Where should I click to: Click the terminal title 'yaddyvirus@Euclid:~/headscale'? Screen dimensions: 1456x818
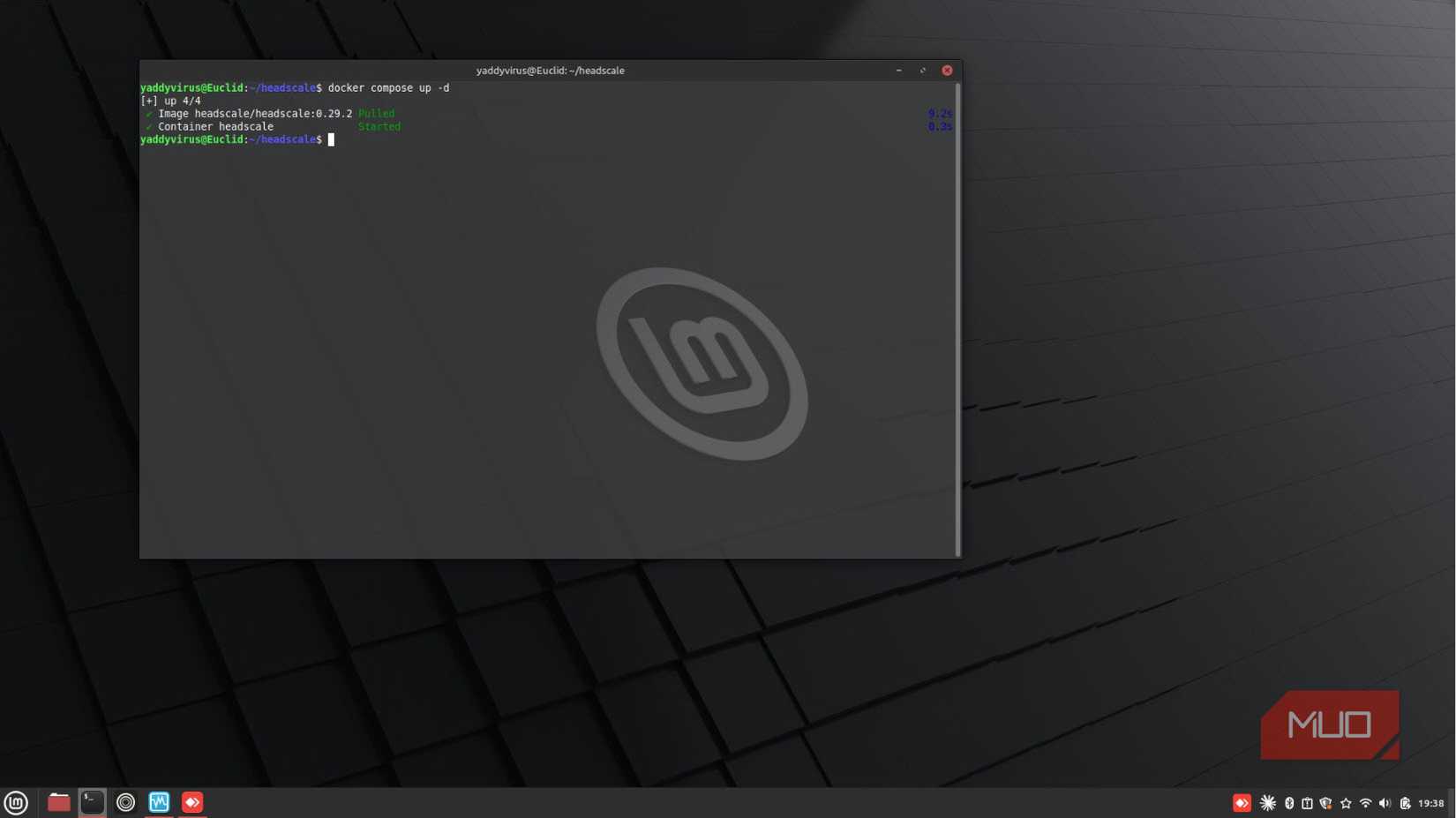[550, 71]
